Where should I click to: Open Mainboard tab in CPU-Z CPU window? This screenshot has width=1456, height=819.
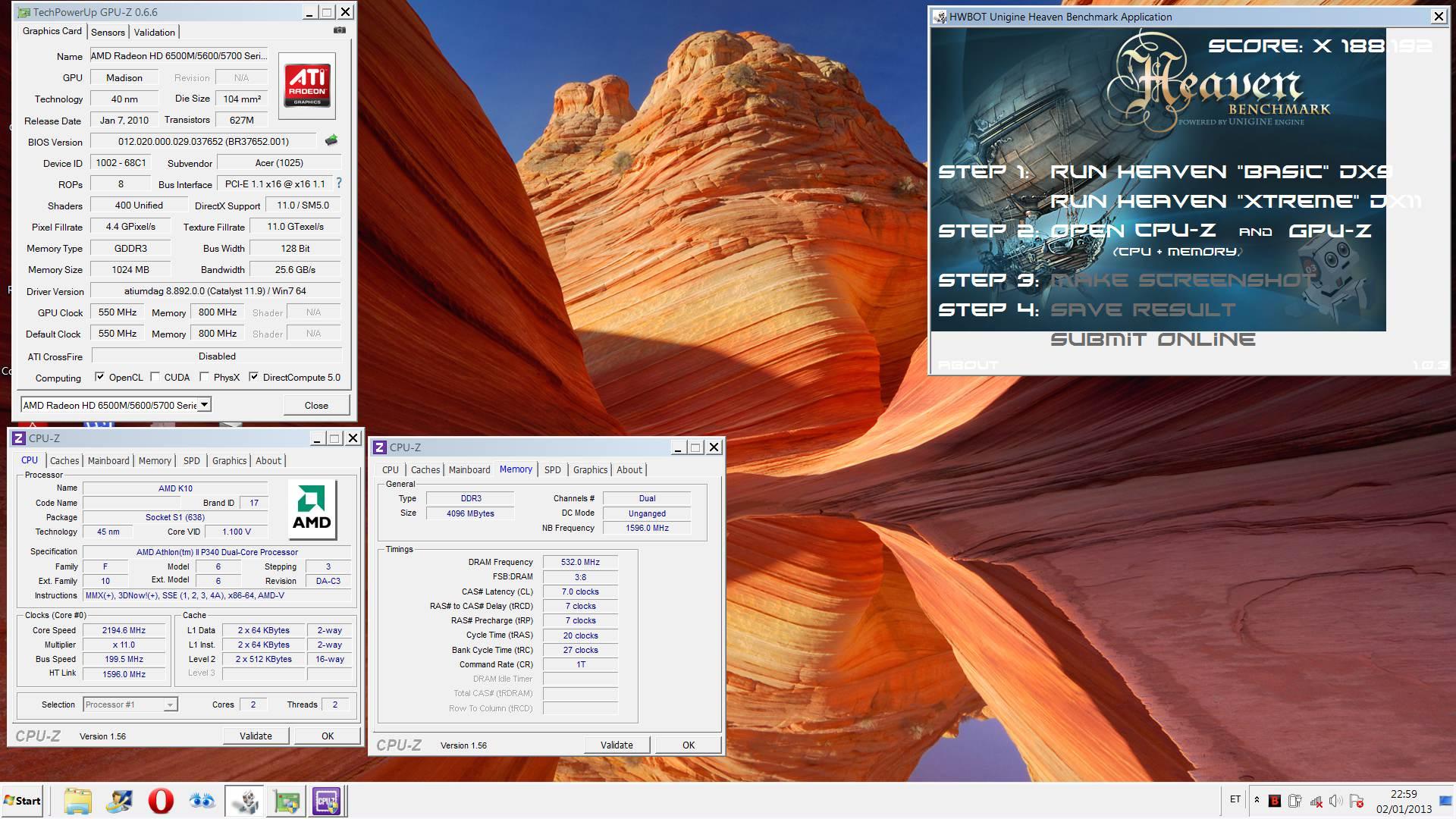(x=108, y=460)
